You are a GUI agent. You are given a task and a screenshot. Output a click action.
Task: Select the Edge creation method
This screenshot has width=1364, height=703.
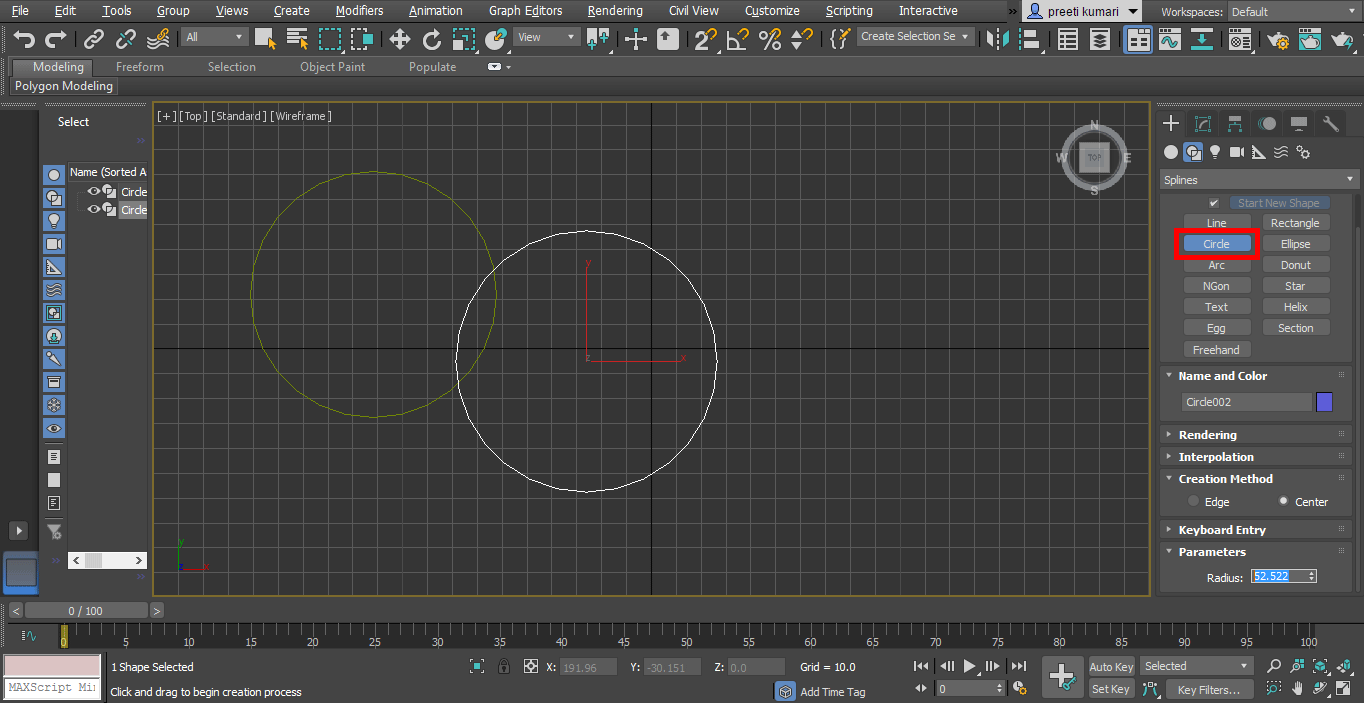point(1194,501)
